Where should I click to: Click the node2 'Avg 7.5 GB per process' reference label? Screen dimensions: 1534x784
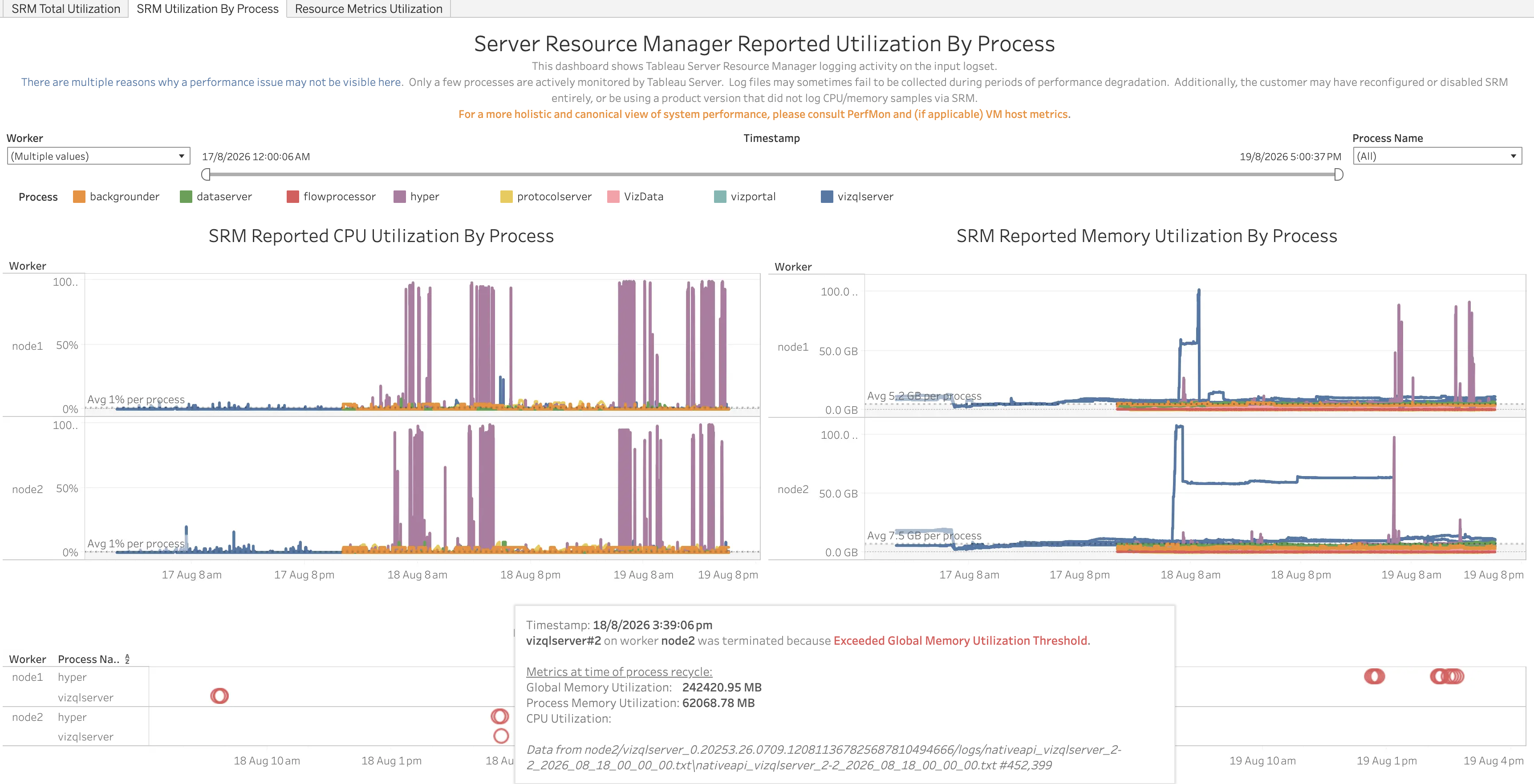point(924,536)
